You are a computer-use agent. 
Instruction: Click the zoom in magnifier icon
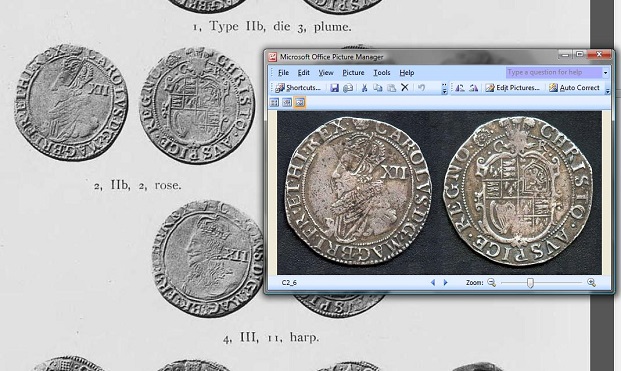click(x=591, y=282)
